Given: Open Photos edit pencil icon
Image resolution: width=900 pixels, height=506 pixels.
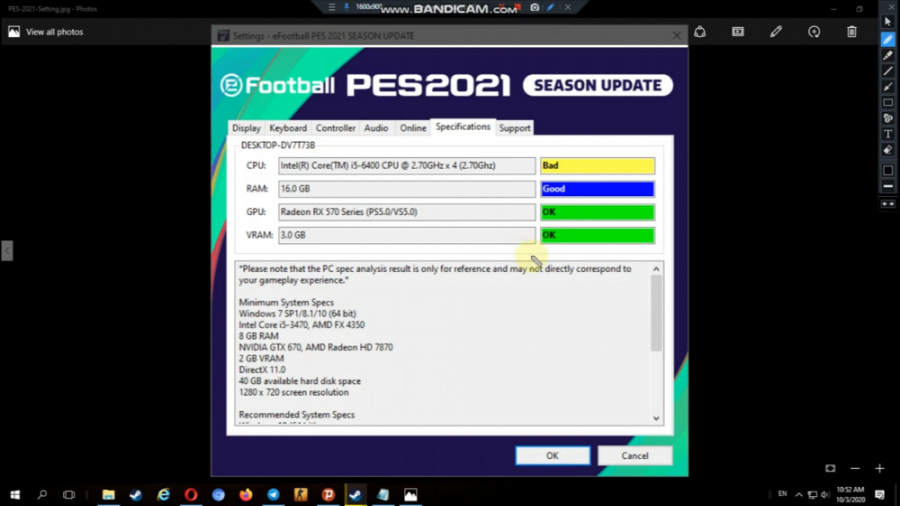Looking at the screenshot, I should coord(776,32).
